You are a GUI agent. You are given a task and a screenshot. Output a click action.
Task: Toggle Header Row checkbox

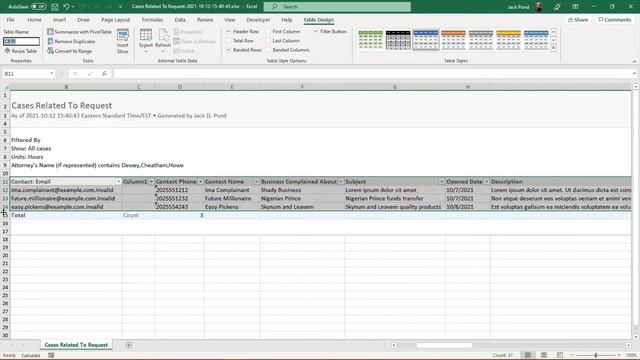(x=229, y=31)
